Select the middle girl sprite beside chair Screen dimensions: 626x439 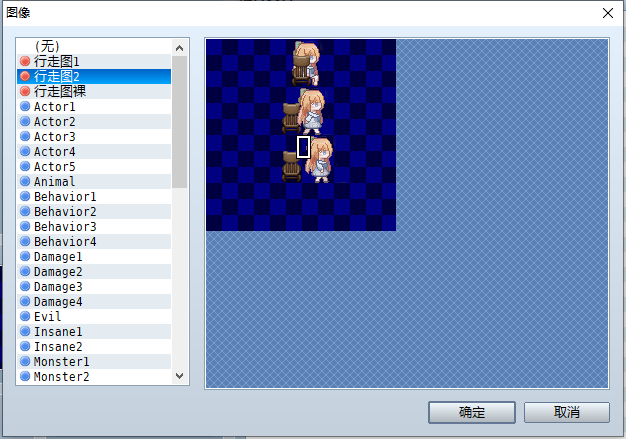(312, 111)
